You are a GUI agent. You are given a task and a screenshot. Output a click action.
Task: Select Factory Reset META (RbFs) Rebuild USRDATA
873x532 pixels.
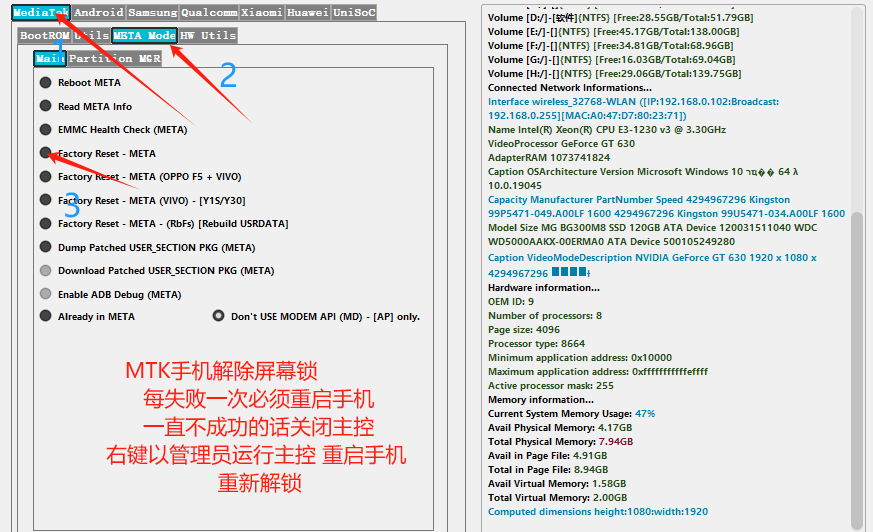pyautogui.click(x=46, y=224)
